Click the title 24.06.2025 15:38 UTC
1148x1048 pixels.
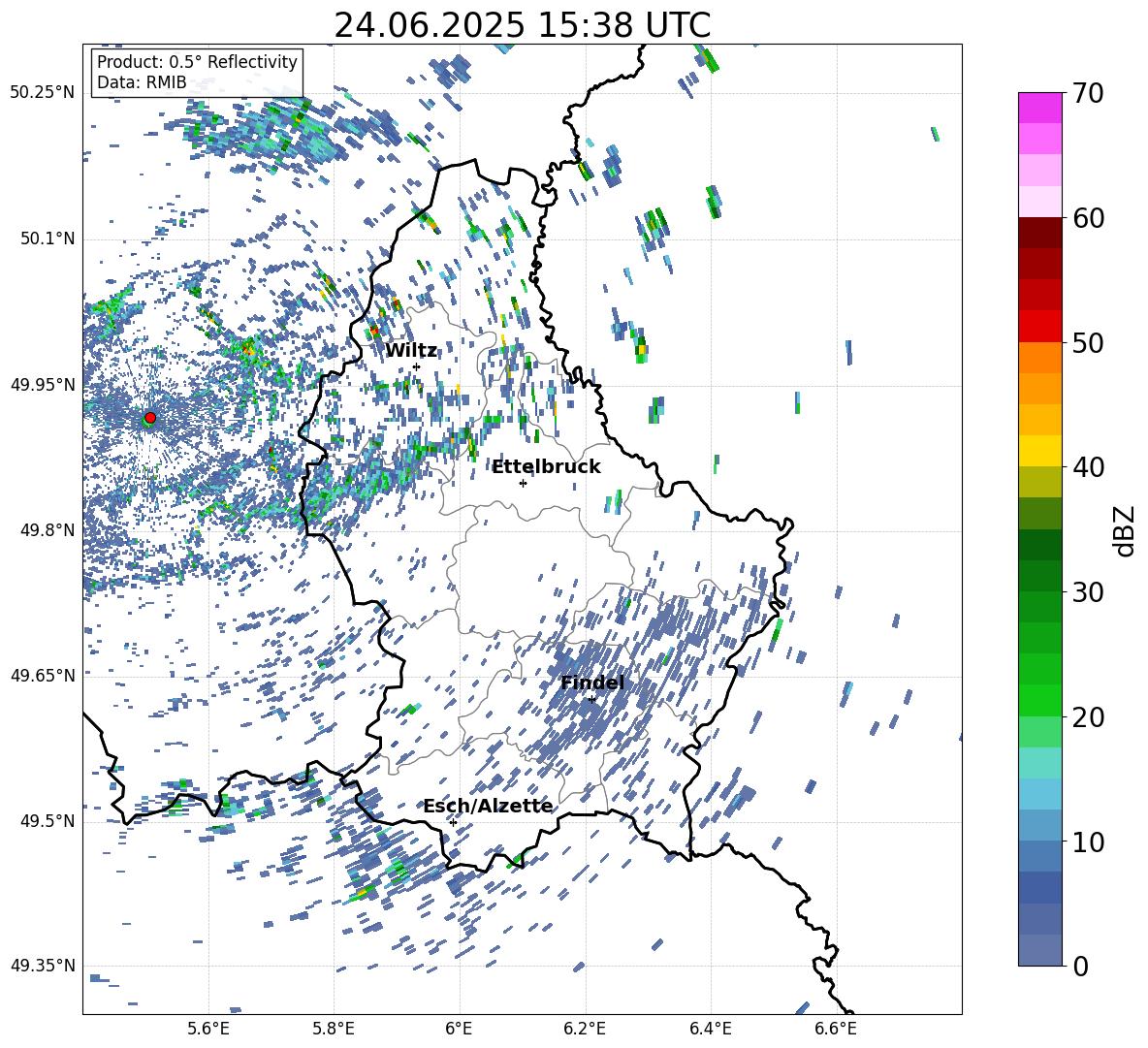pyautogui.click(x=522, y=25)
